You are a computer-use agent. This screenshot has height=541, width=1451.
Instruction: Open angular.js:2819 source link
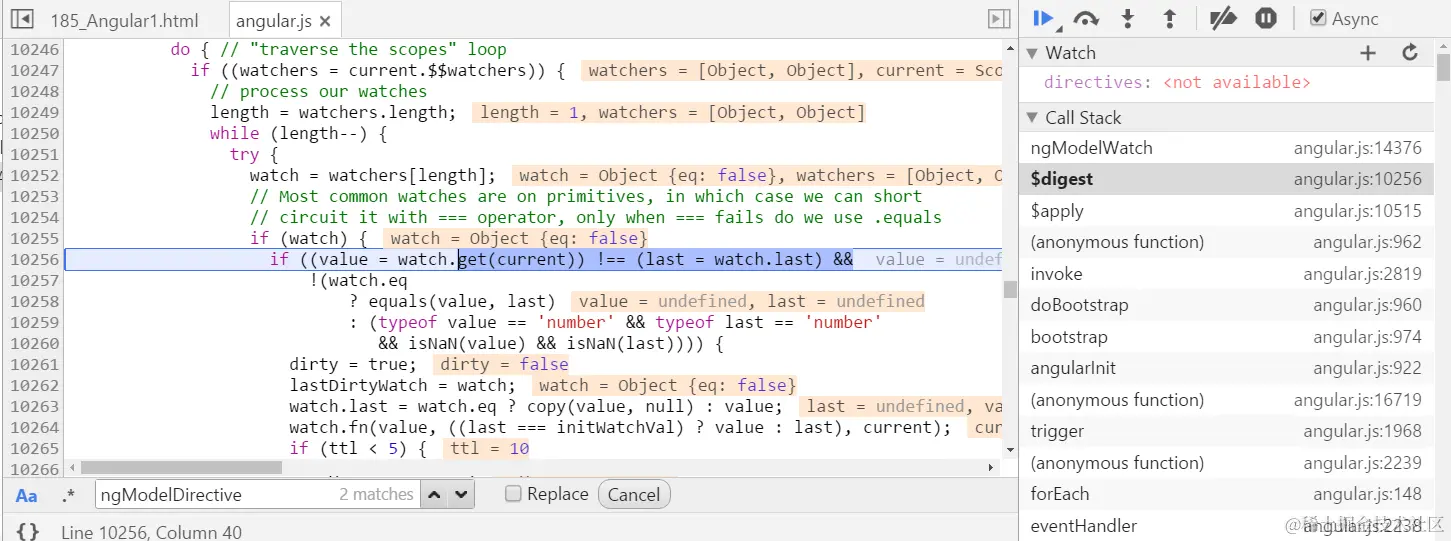coord(1362,274)
